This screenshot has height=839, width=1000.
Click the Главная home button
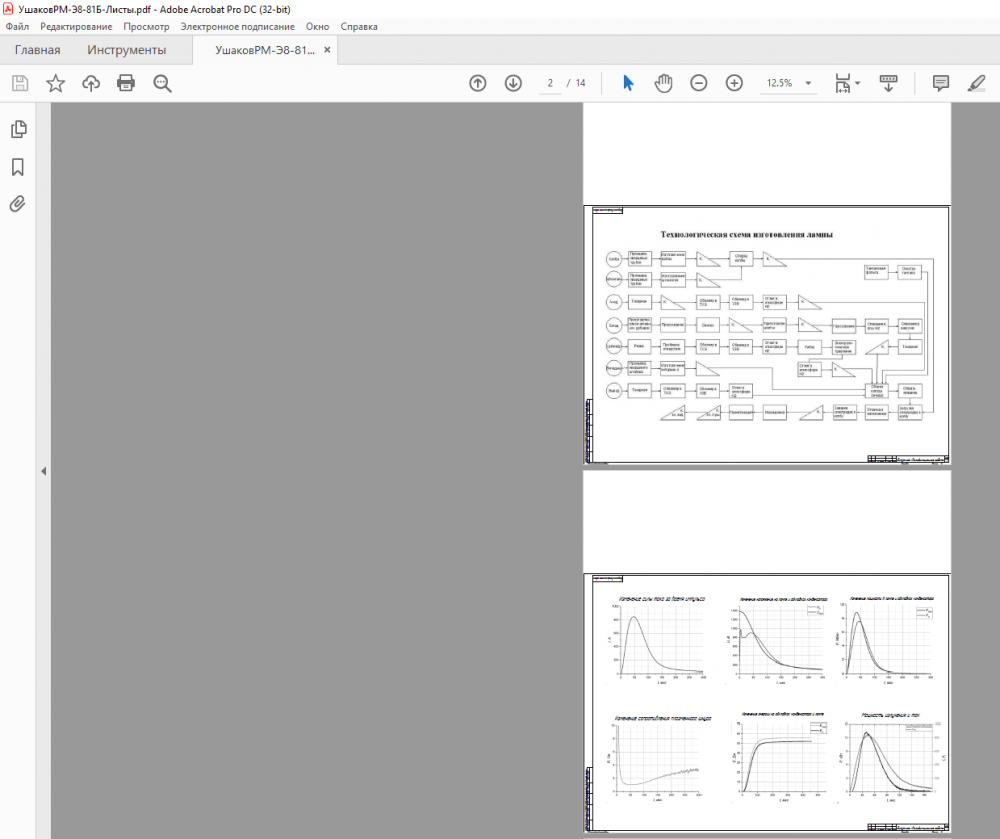click(x=37, y=50)
